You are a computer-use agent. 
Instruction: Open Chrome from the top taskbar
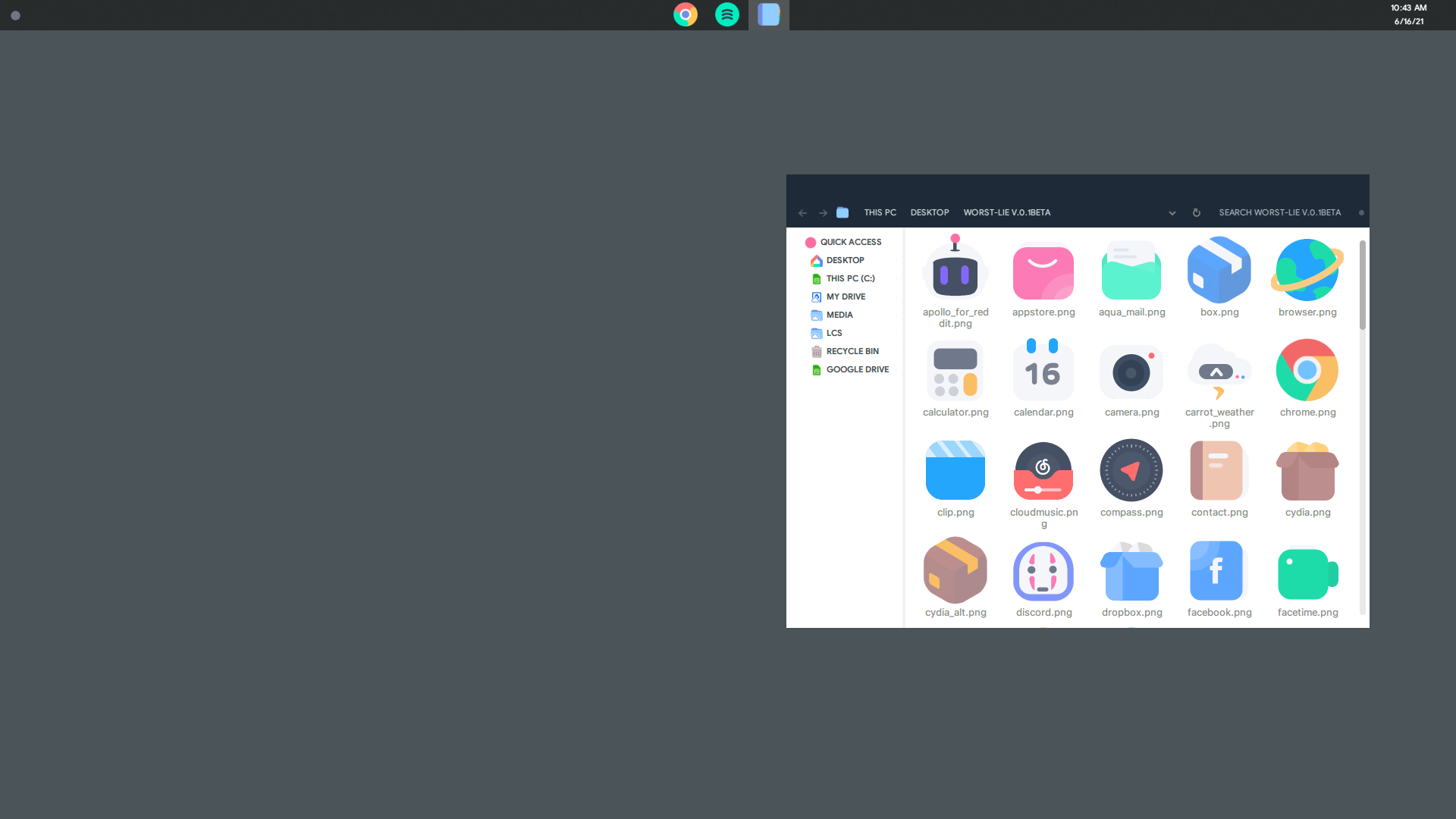click(x=686, y=14)
